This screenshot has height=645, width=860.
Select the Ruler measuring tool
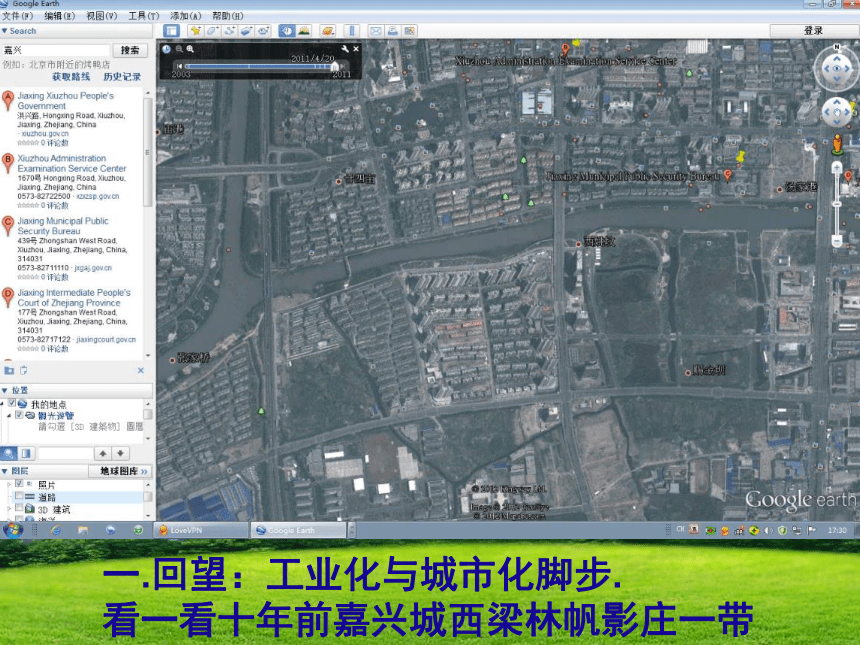pyautogui.click(x=352, y=31)
